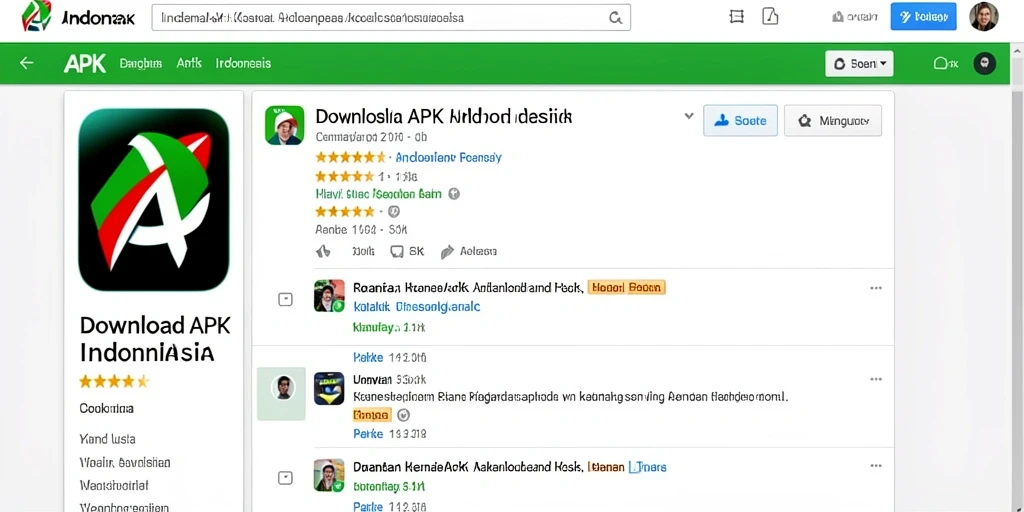This screenshot has width=1024, height=512.
Task: Open the Soen dropdown in green bar
Action: point(859,63)
